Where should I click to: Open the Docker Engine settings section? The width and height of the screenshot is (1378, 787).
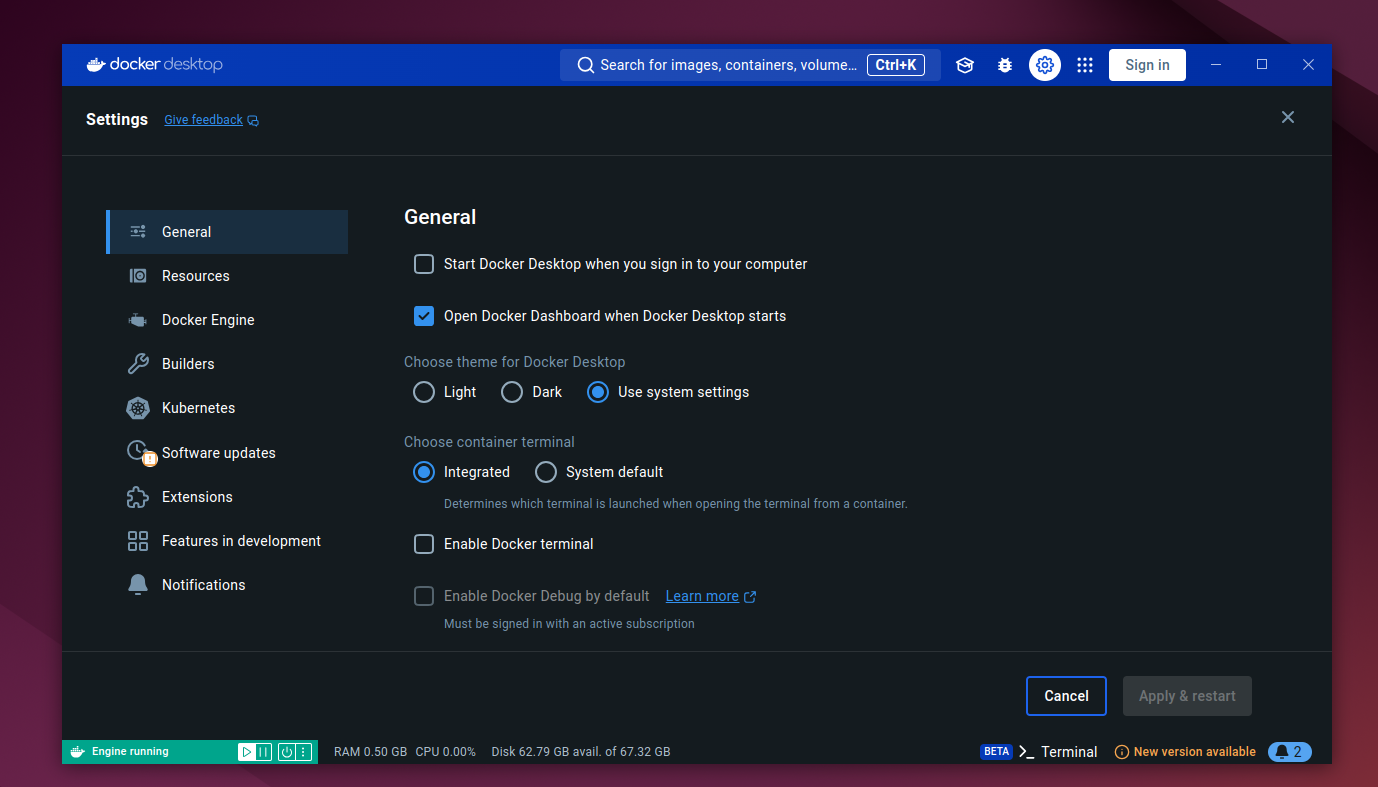coord(228,320)
